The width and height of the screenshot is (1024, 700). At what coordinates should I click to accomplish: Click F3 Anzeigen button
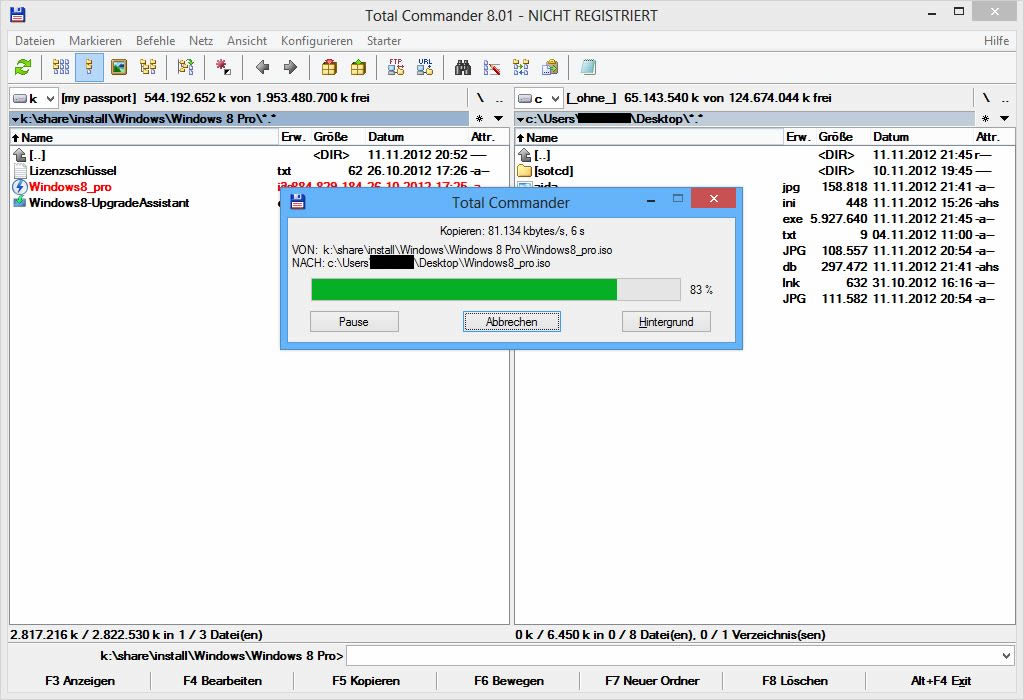80,681
